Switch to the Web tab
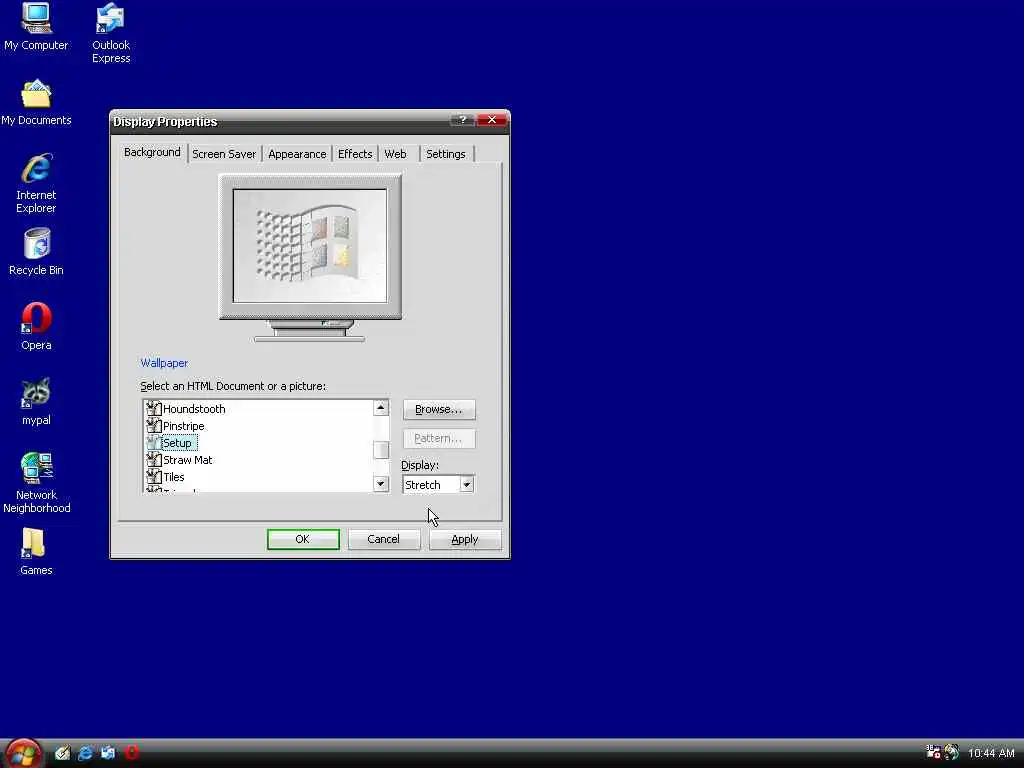Screen dimensions: 1024x768 396,154
